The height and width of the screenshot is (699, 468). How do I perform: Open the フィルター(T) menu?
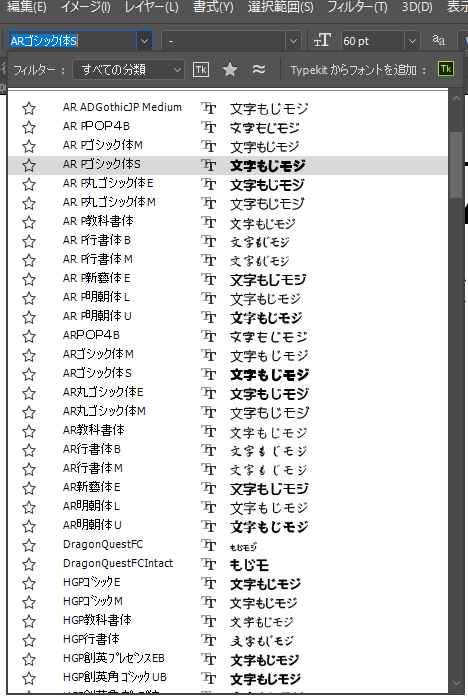click(357, 7)
